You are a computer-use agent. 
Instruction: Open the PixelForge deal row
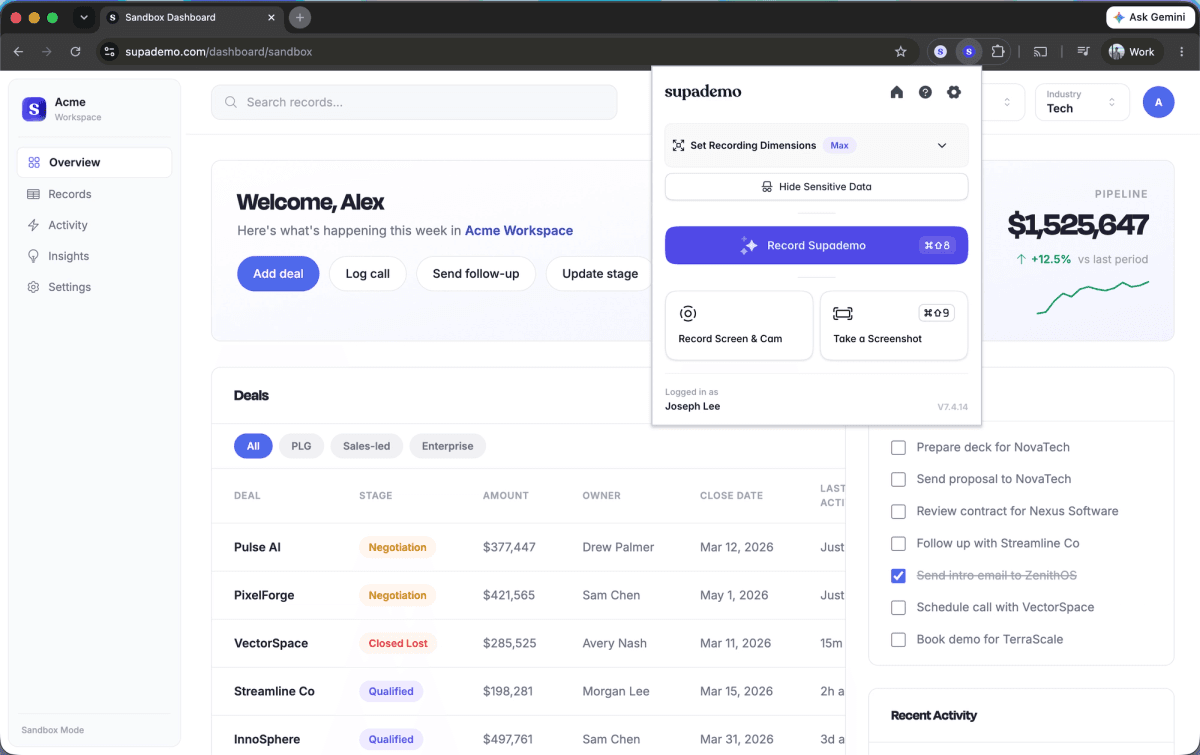coord(528,595)
